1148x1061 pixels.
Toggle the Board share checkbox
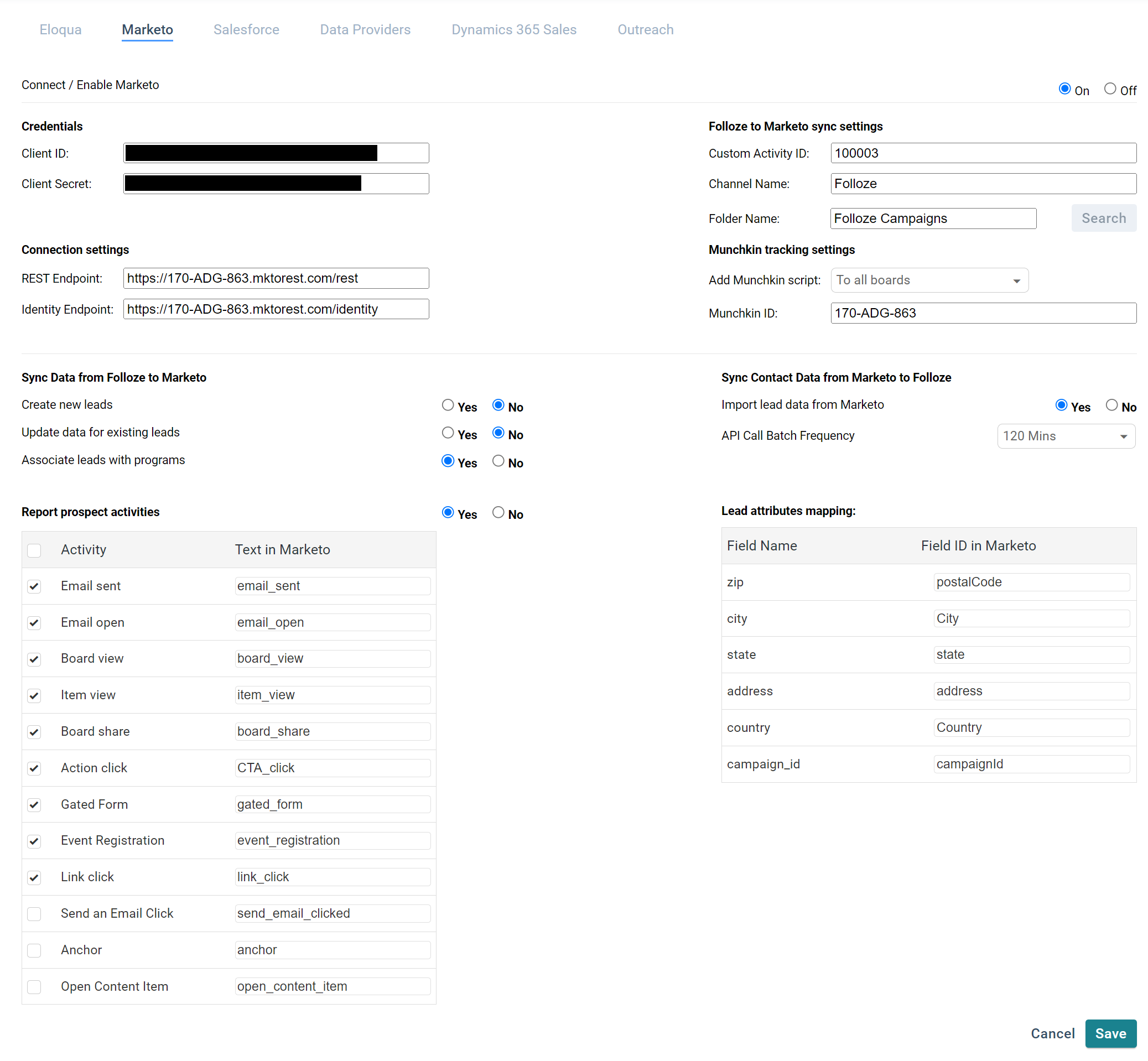tap(34, 732)
